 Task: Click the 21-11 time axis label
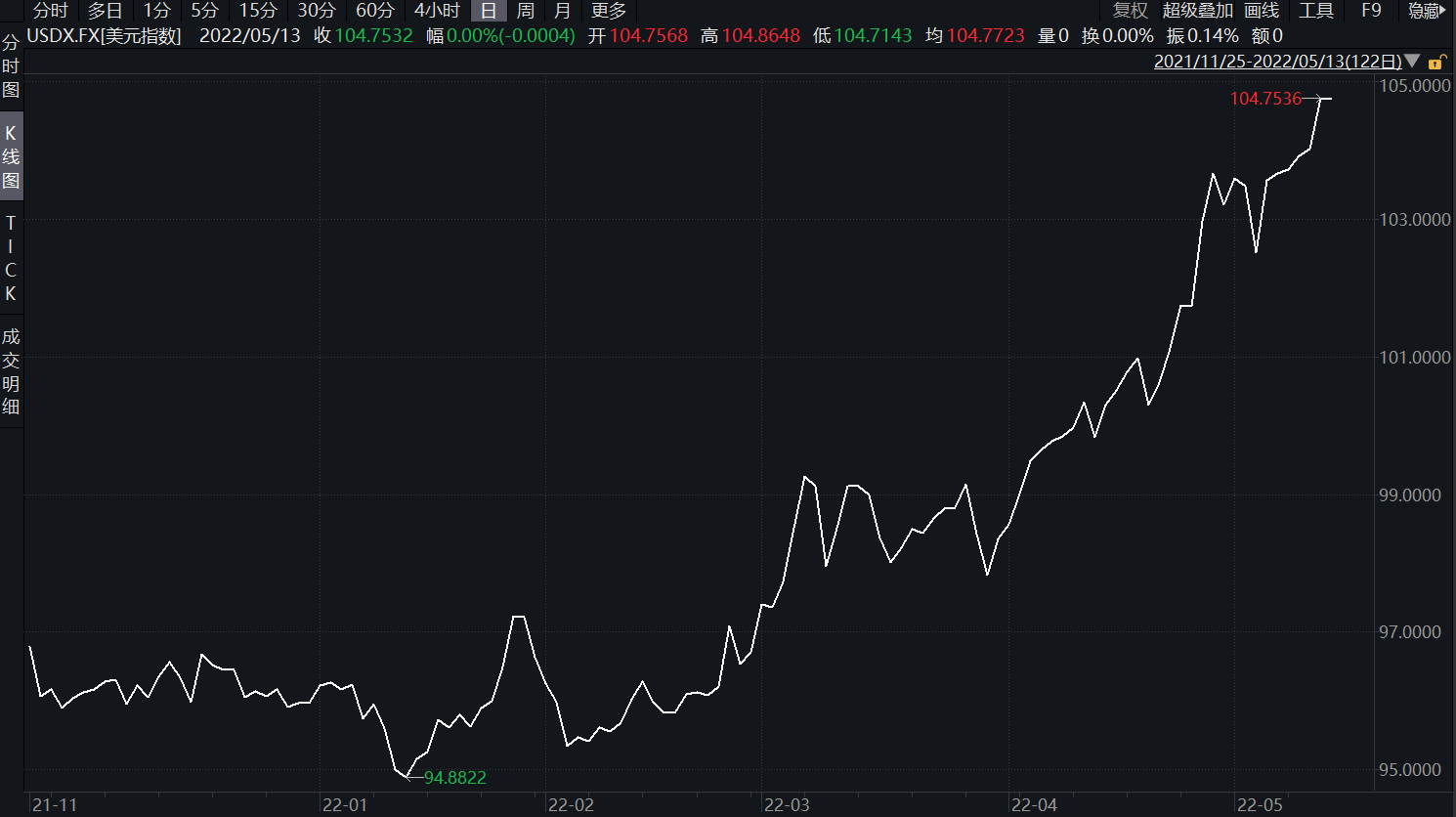point(55,805)
